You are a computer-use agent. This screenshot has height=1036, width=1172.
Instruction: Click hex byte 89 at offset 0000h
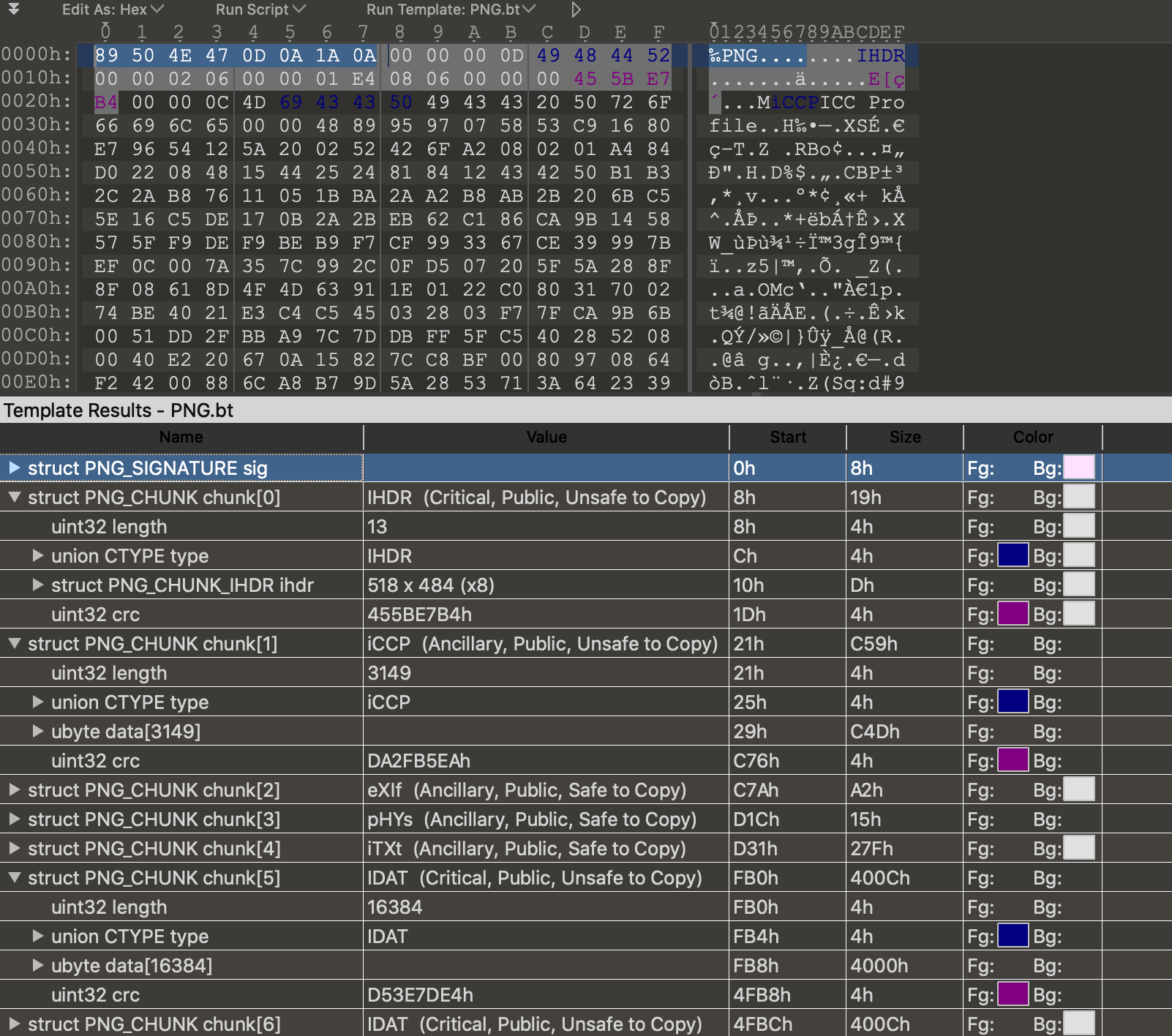pos(107,56)
